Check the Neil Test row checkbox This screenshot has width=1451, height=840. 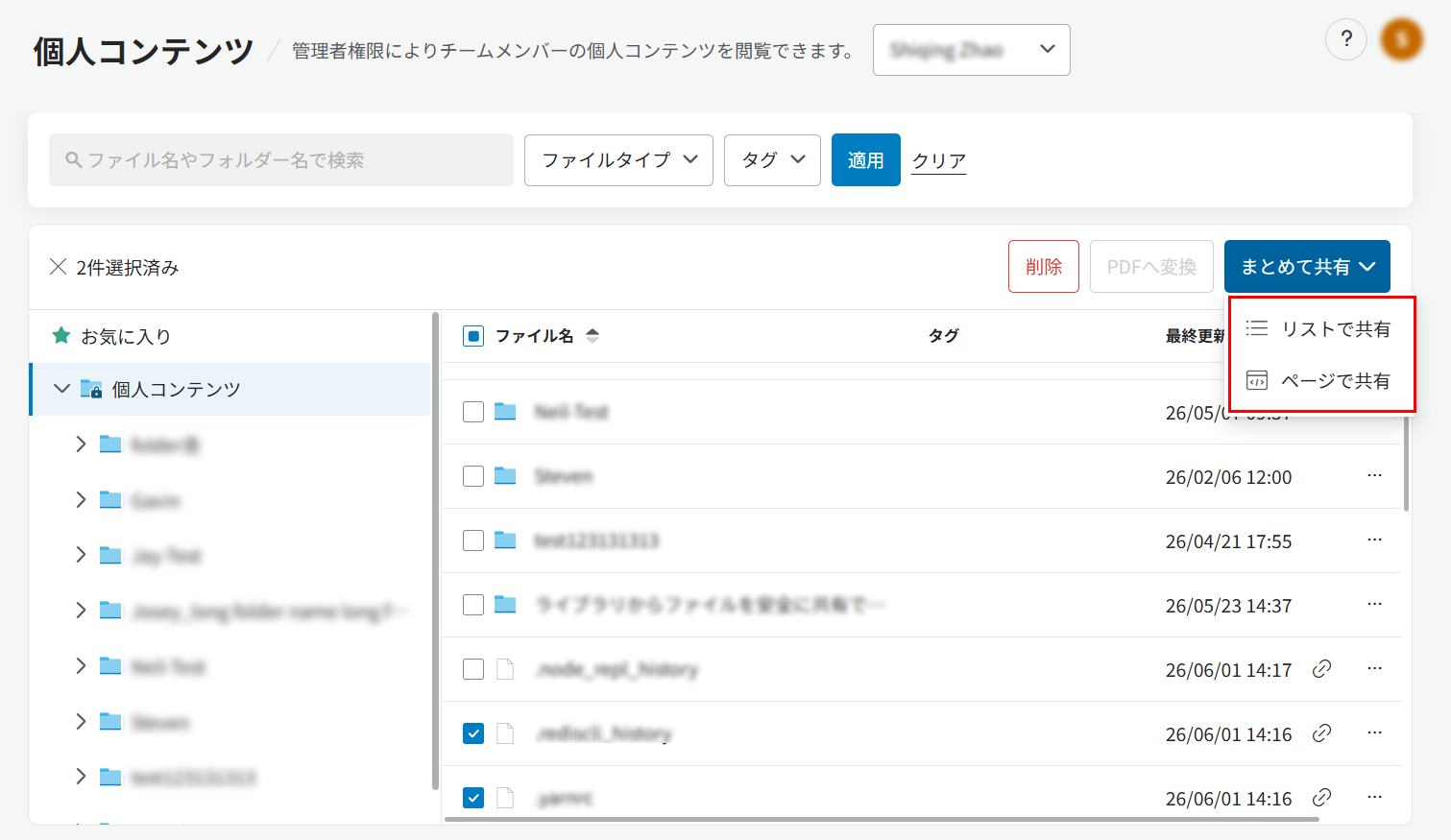click(x=473, y=412)
